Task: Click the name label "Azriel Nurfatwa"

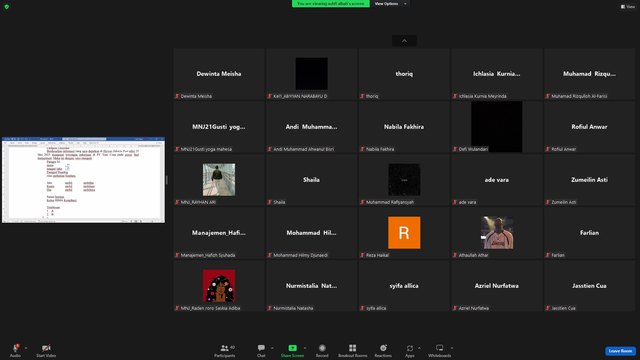Action: 473,308
